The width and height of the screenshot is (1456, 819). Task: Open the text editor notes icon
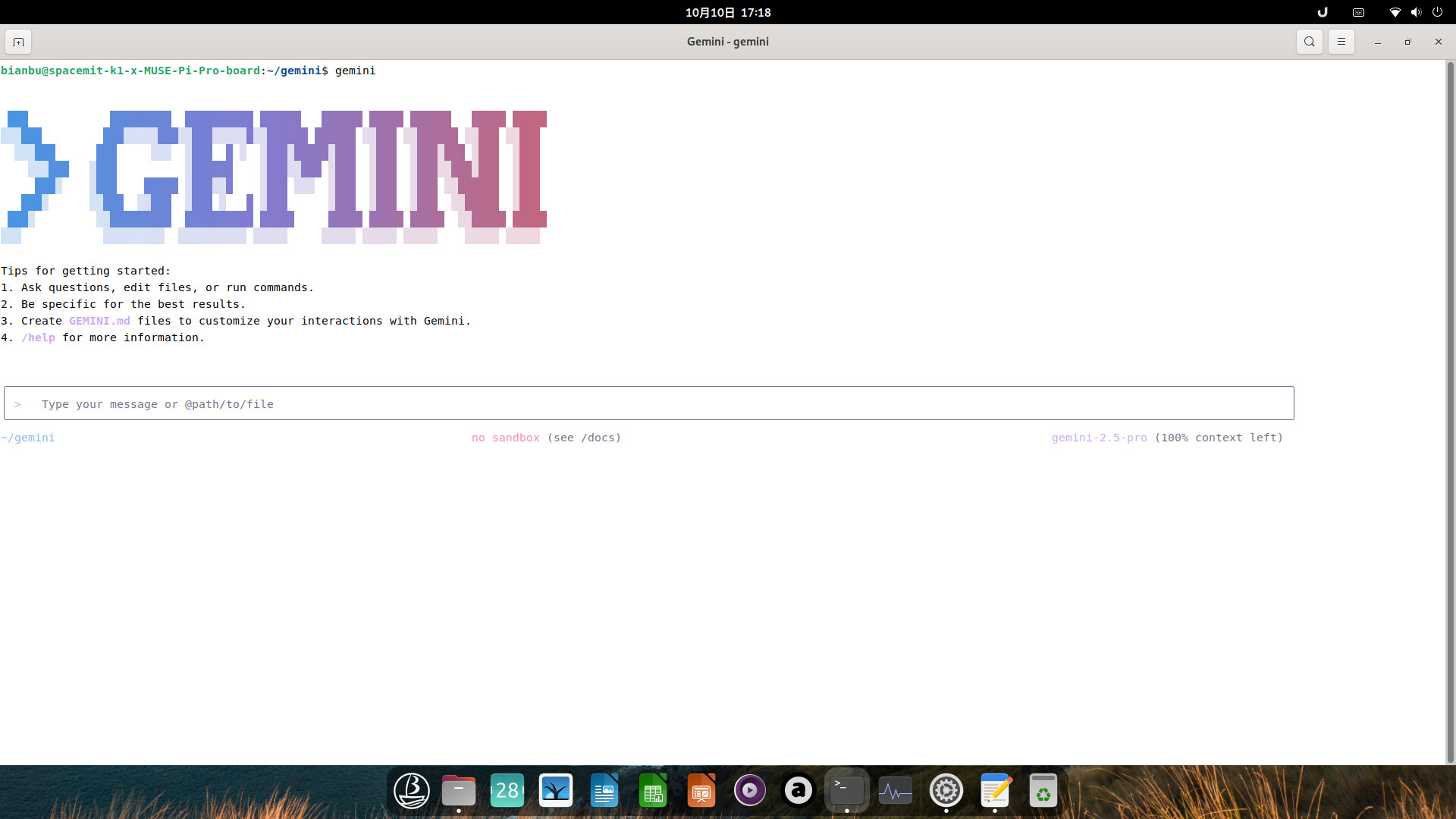pos(995,791)
